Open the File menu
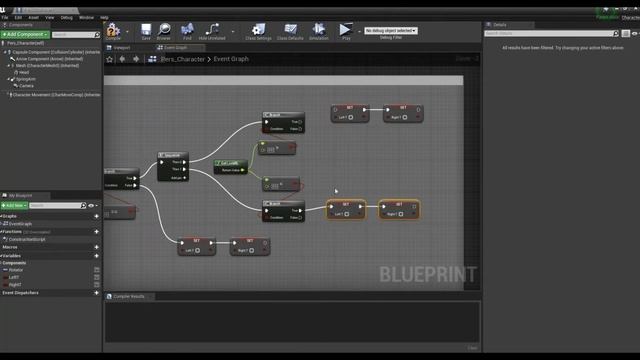 pos(5,18)
